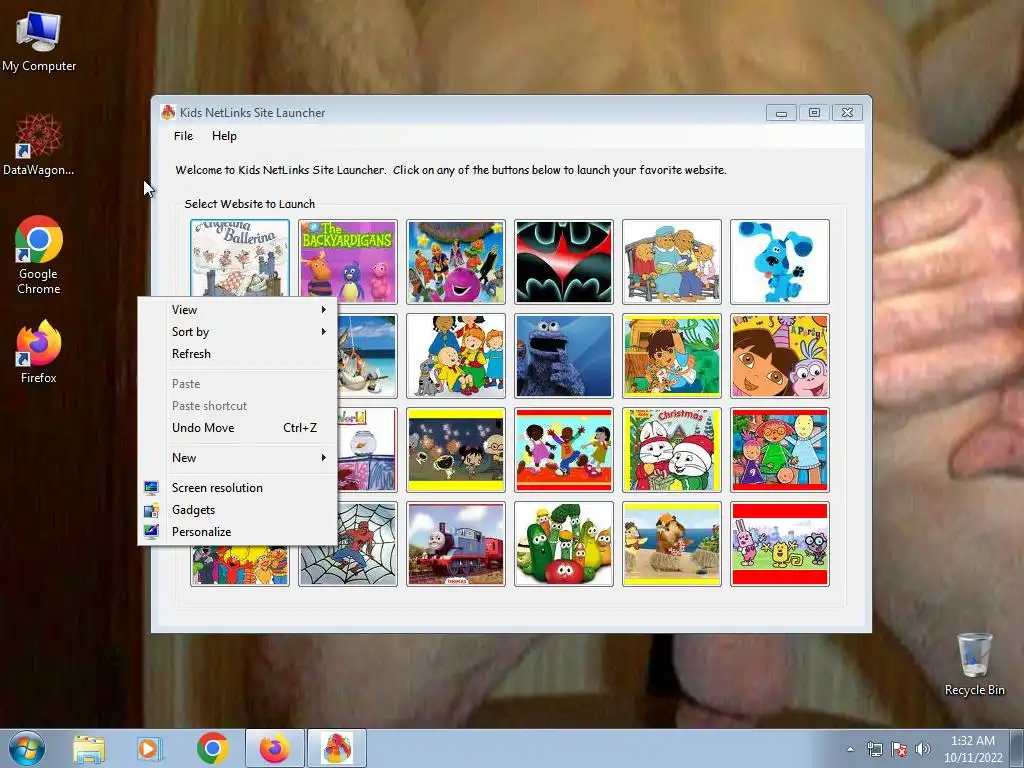Open the network tray icon
The height and width of the screenshot is (768, 1024).
[x=874, y=750]
